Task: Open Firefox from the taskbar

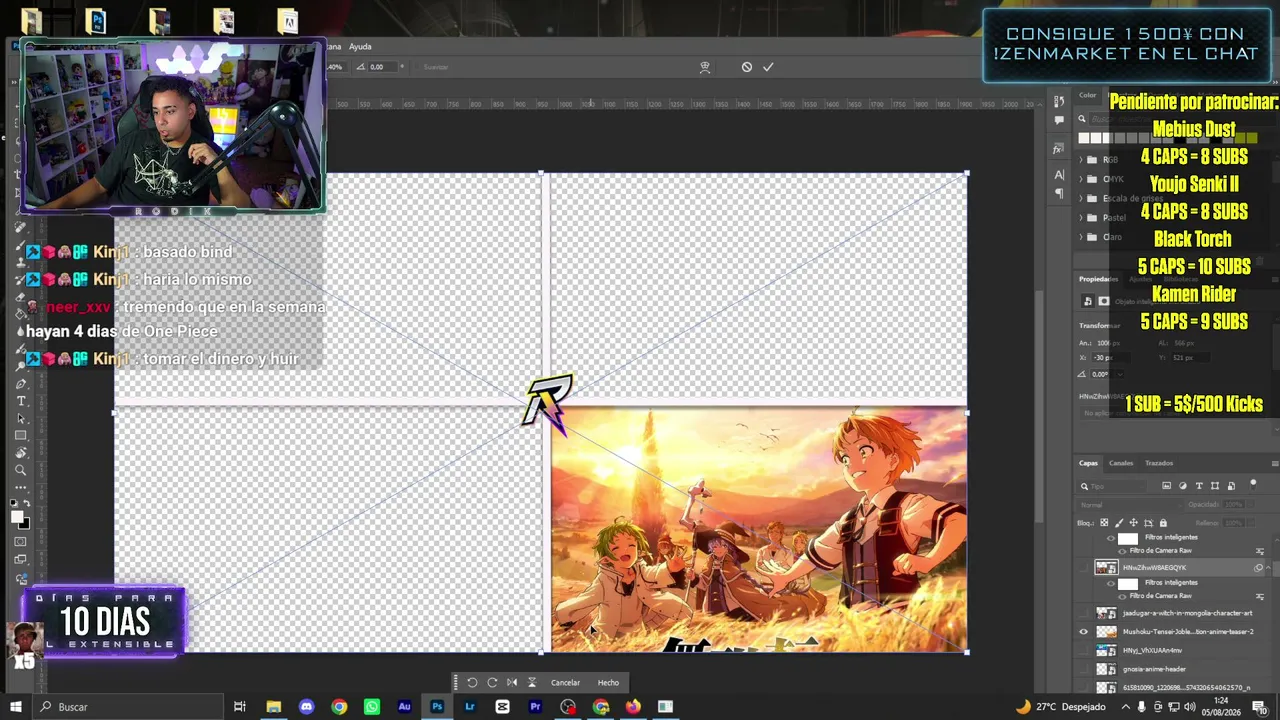Action: point(633,707)
